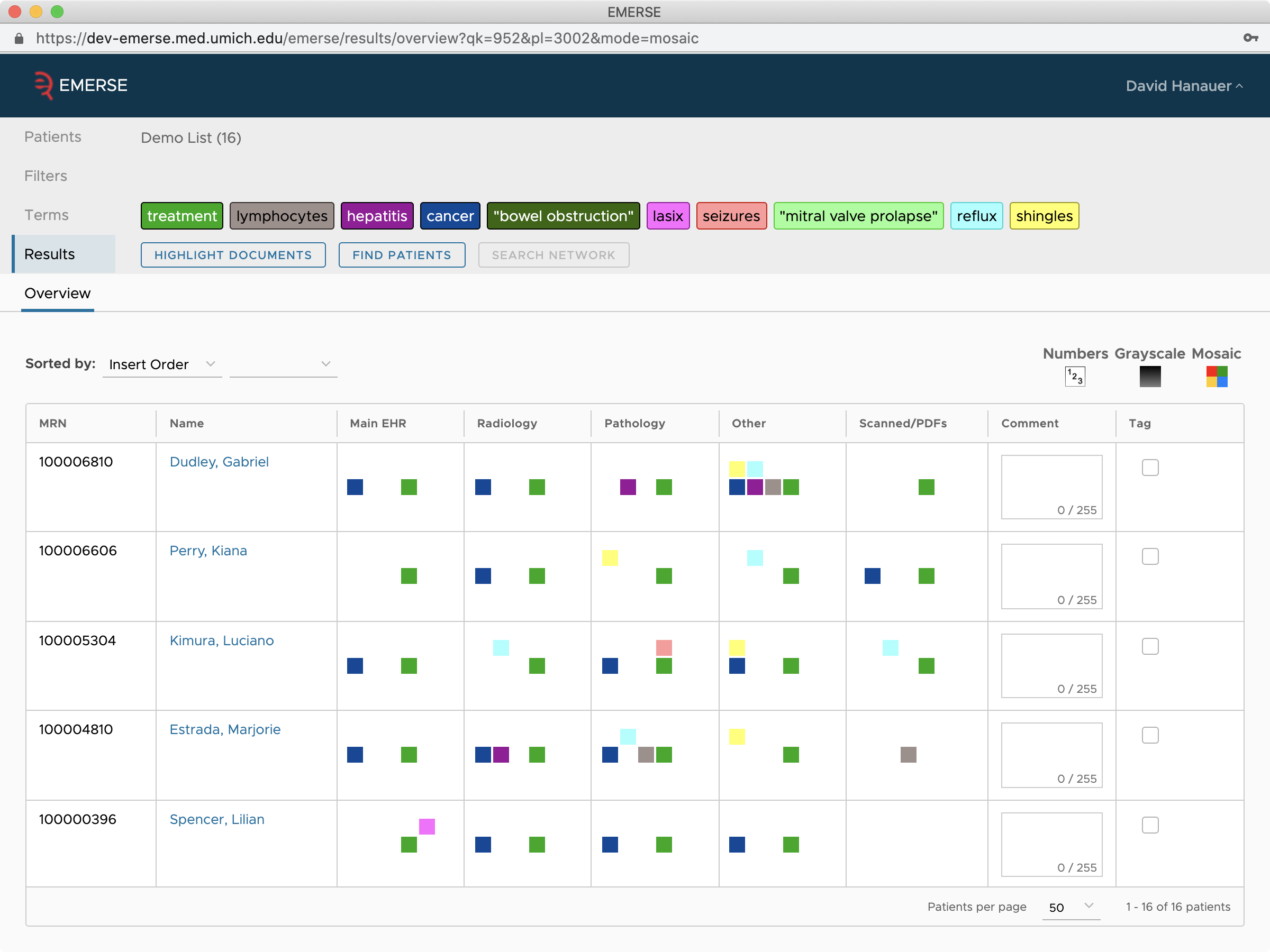The image size is (1270, 952).
Task: Click the shingles term tag
Action: pos(1045,216)
